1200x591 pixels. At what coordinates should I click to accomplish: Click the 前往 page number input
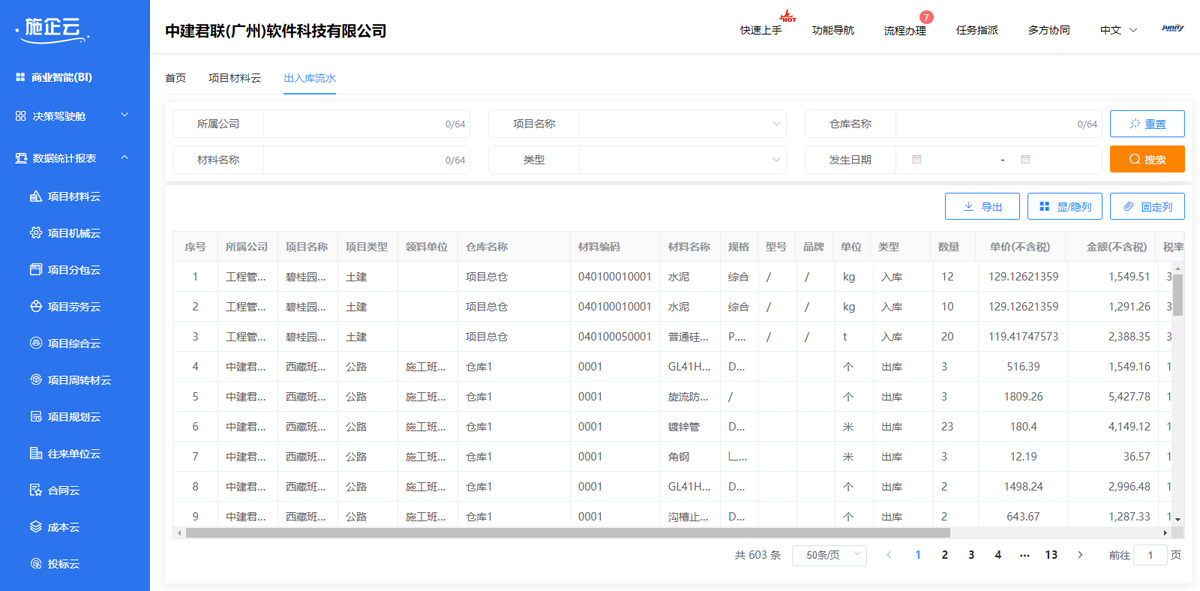tap(1150, 555)
